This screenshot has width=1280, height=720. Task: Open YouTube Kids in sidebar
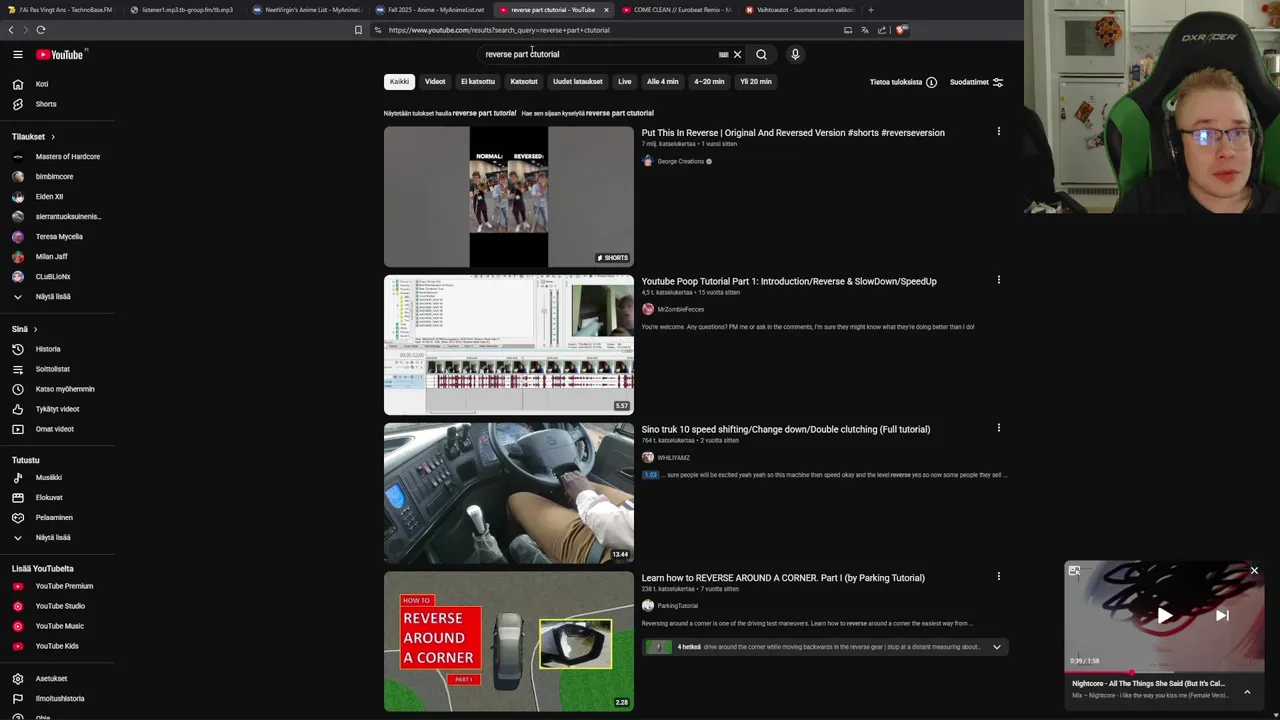pos(57,646)
